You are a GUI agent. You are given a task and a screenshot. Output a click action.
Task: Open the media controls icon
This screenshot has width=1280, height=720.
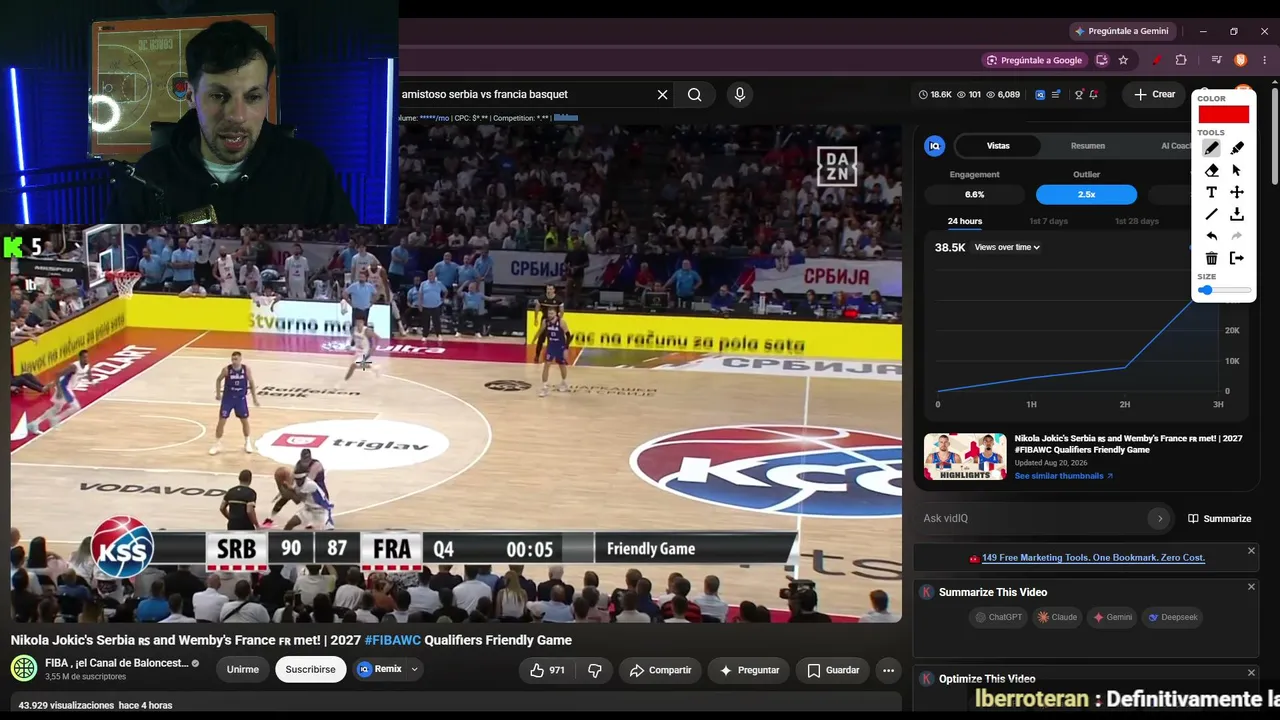coord(1217,60)
